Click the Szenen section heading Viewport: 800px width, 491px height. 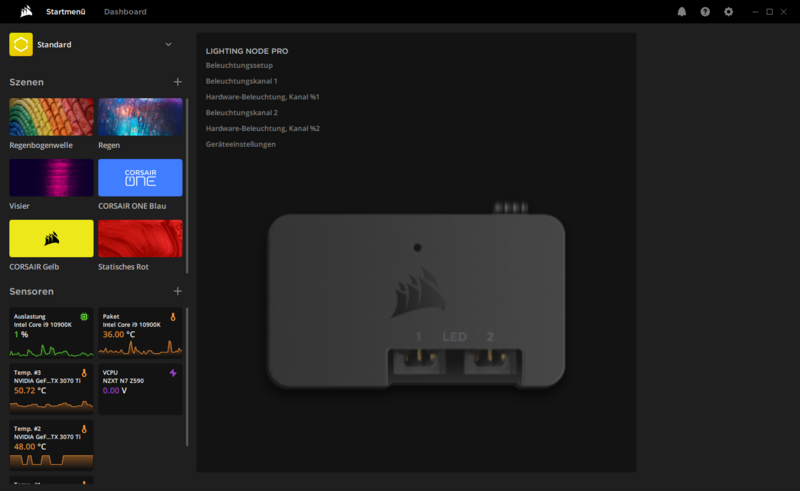pyautogui.click(x=27, y=82)
